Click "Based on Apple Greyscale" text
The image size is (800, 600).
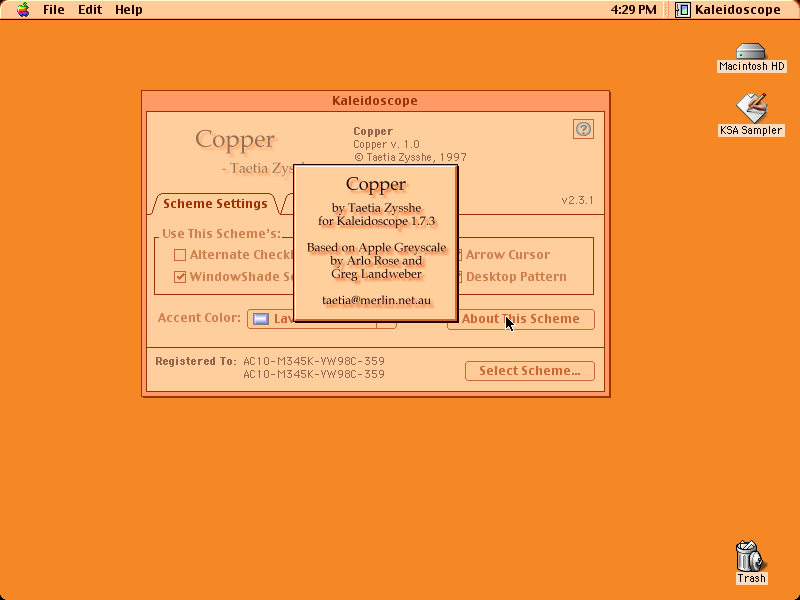[x=376, y=247]
